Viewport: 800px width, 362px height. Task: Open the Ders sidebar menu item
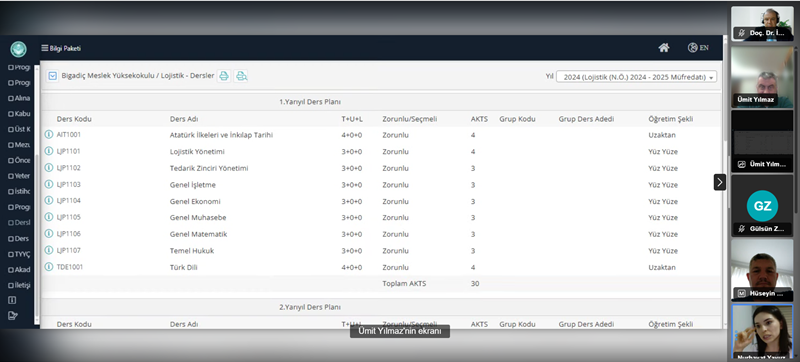click(19, 239)
